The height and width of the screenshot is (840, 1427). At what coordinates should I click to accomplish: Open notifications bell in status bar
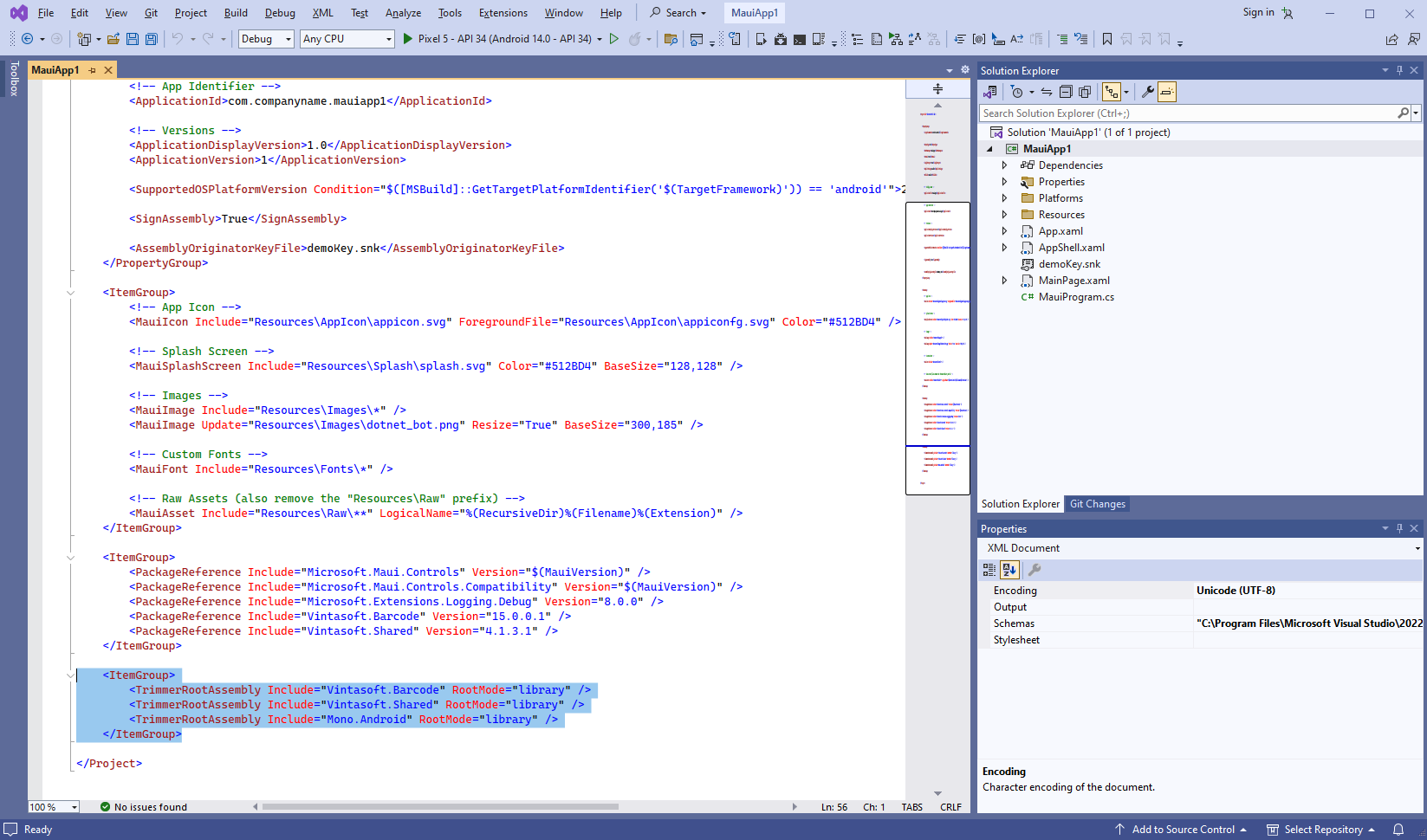(x=1398, y=830)
